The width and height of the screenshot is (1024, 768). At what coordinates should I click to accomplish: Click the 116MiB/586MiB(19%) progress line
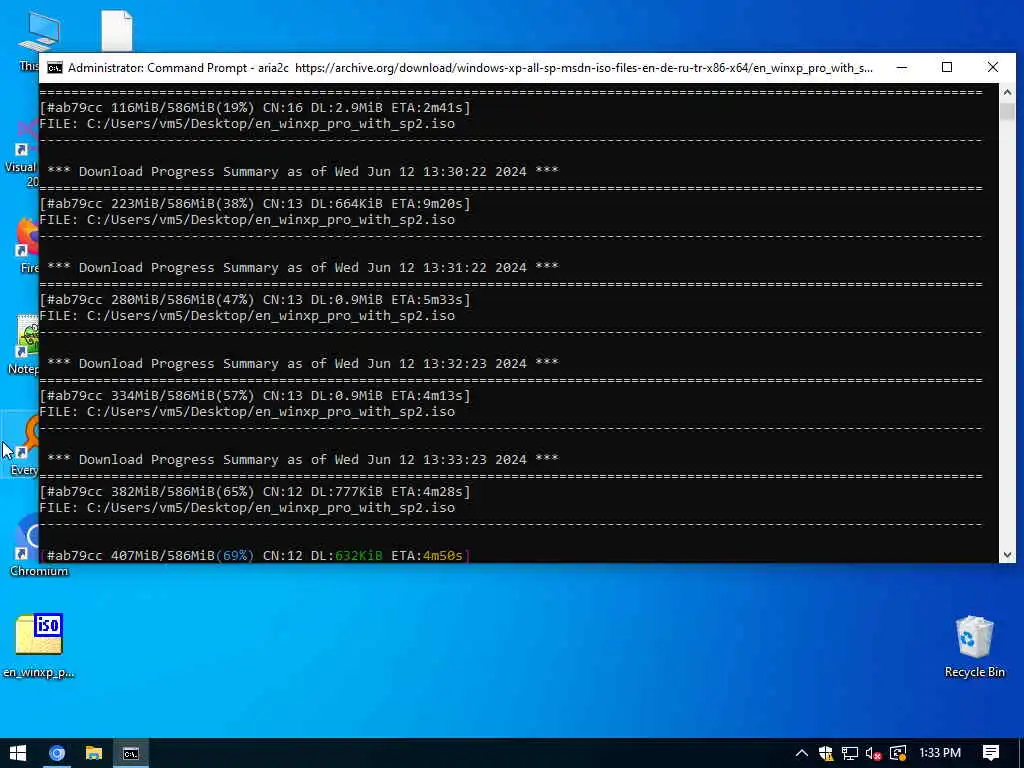point(255,108)
